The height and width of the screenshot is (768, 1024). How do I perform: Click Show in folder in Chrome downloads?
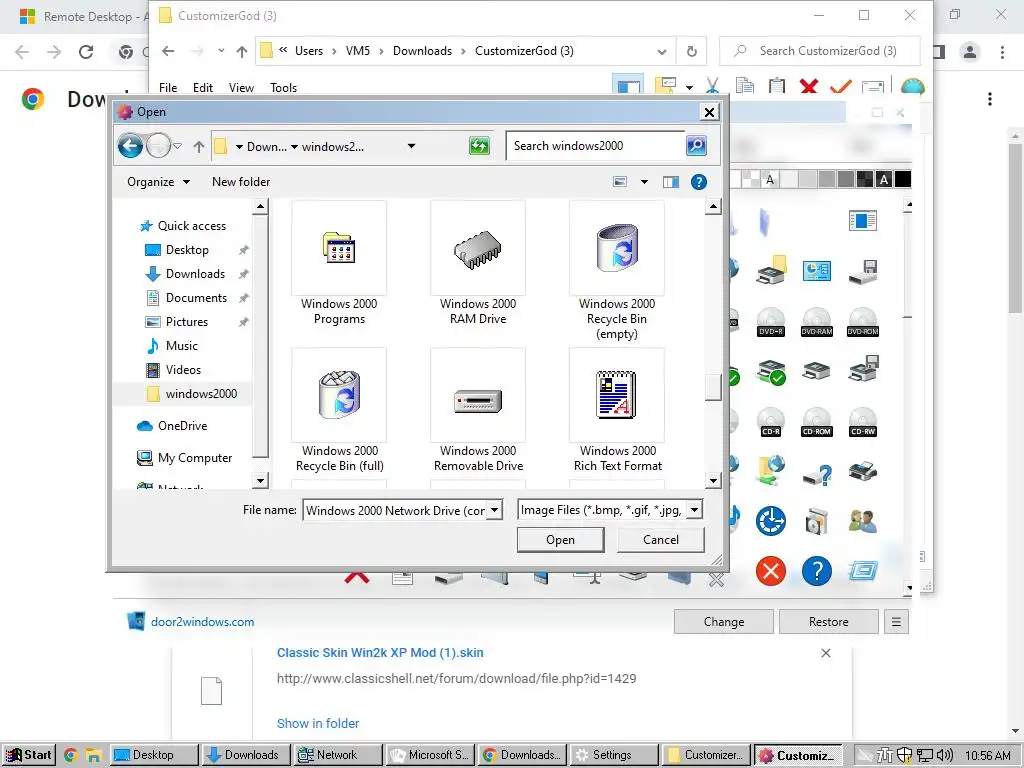318,723
